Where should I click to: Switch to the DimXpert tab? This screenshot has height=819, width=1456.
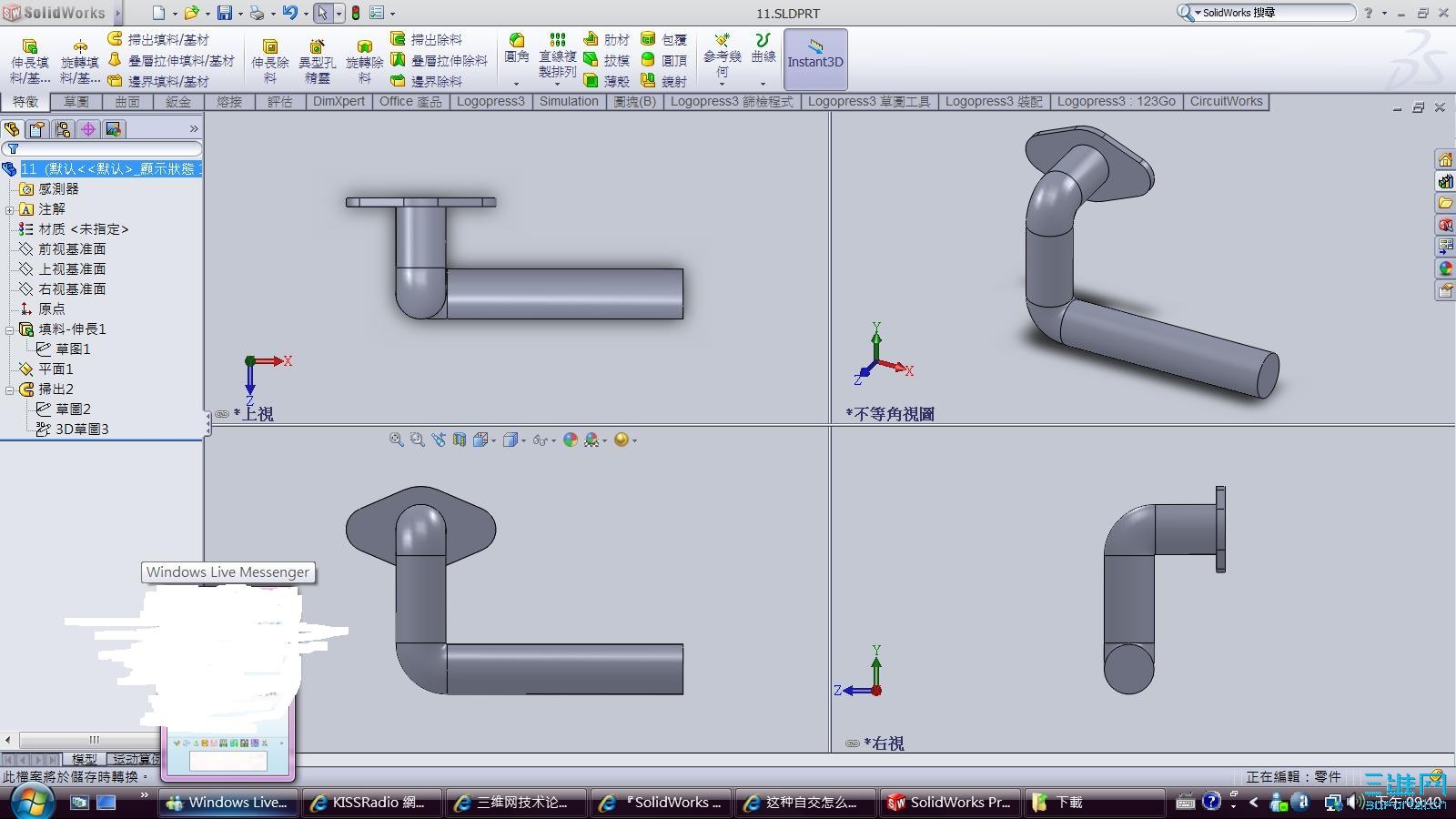click(x=339, y=102)
